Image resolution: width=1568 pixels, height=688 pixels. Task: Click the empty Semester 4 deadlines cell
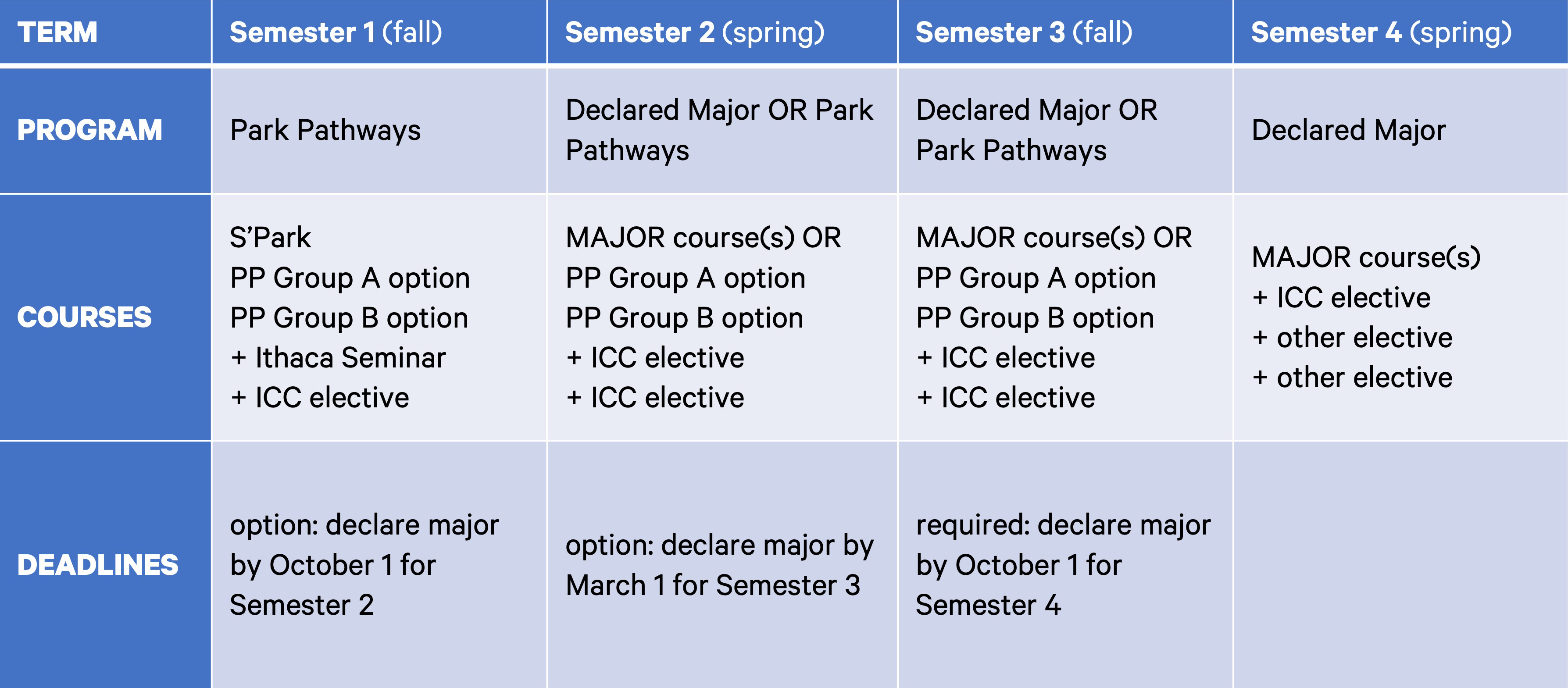coord(1400,564)
